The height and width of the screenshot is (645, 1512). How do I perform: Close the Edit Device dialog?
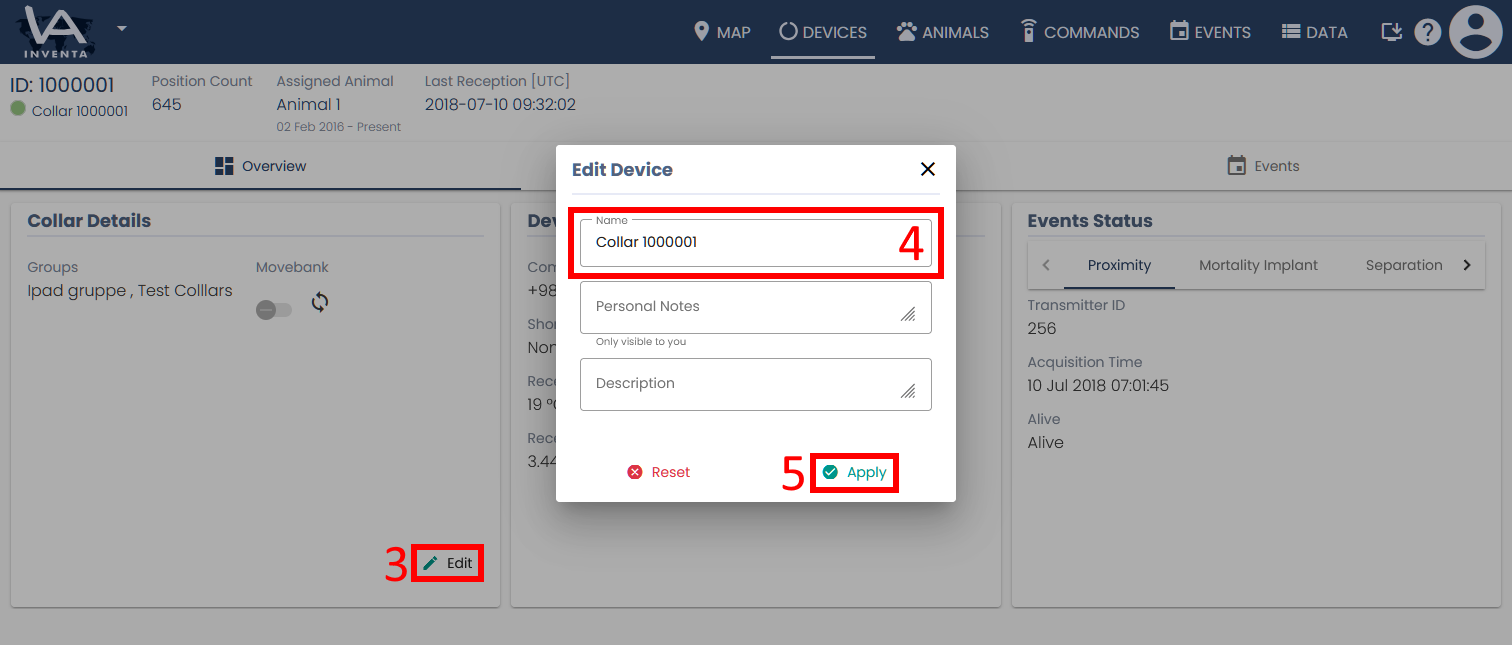pos(927,169)
